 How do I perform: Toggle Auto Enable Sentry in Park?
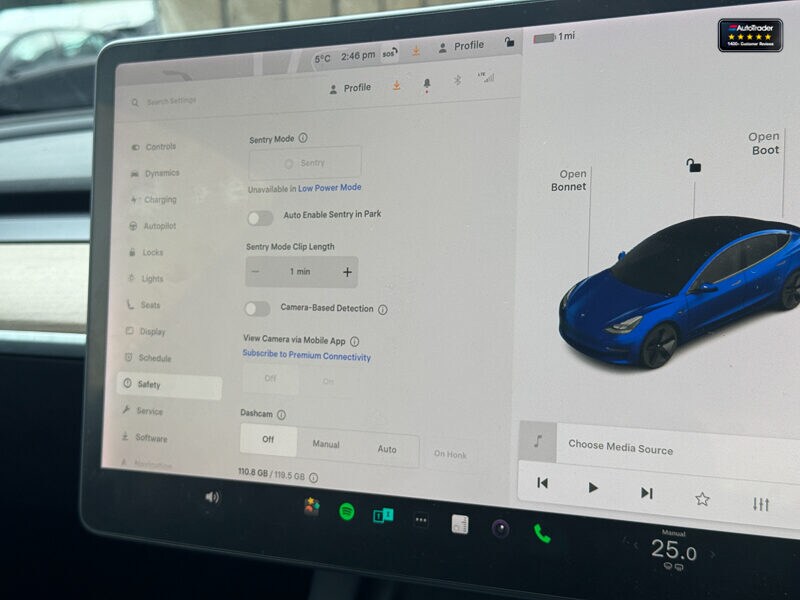262,215
